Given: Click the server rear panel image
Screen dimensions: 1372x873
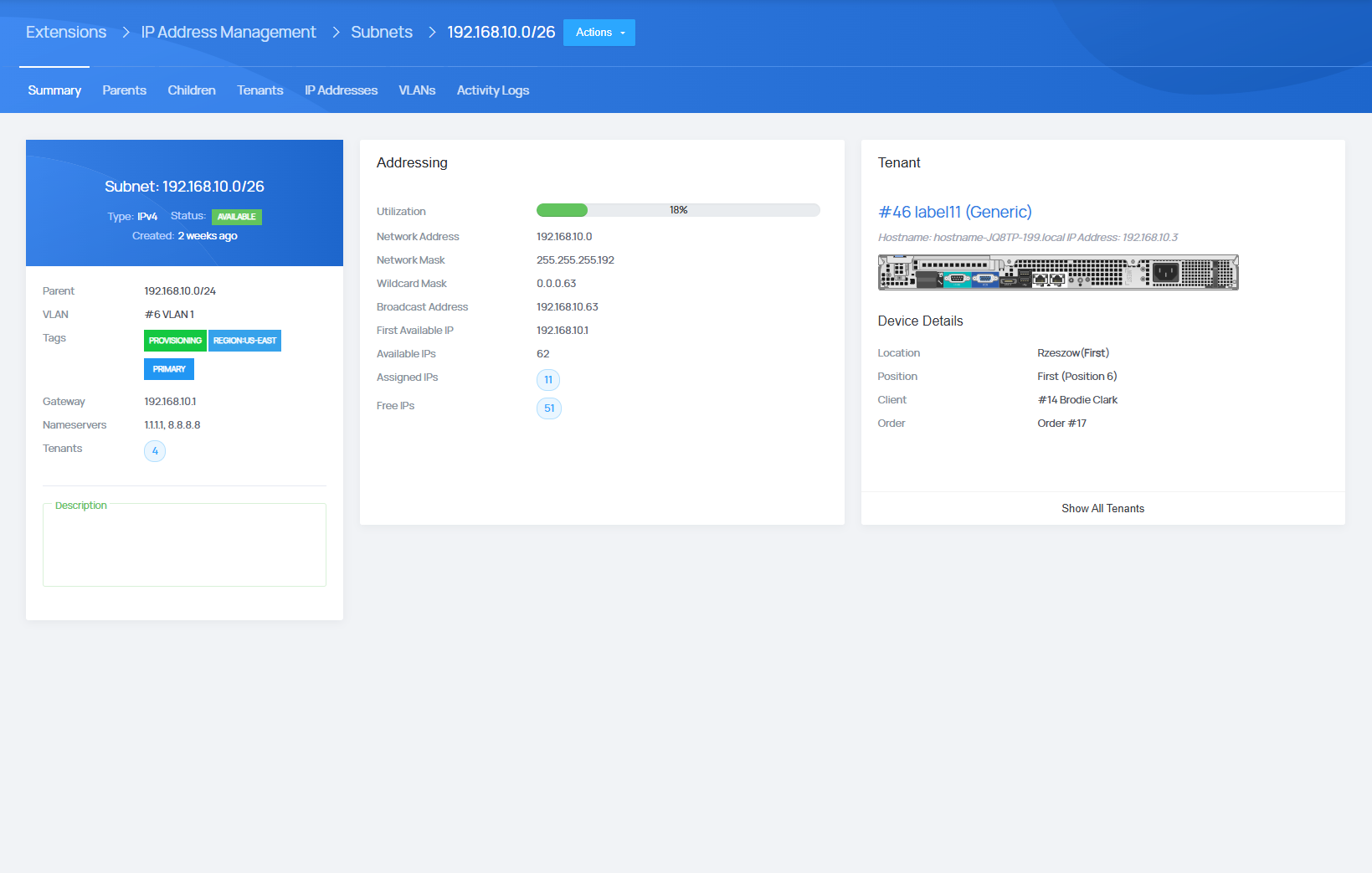Looking at the screenshot, I should pos(1058,272).
